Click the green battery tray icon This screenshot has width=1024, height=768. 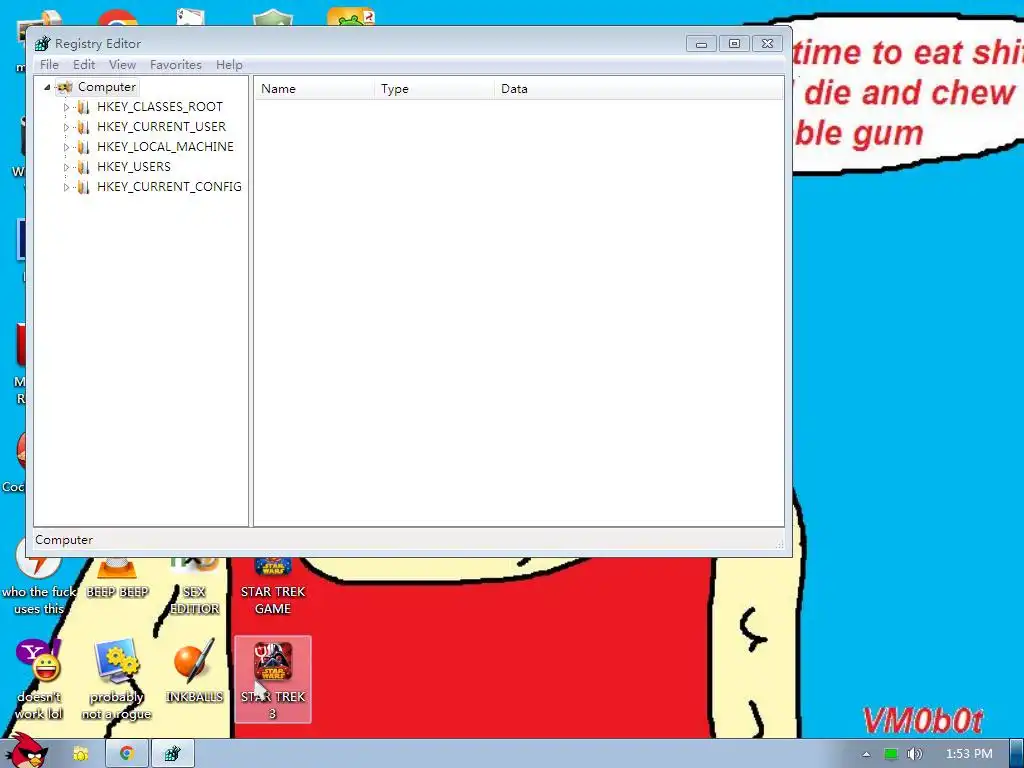(x=891, y=754)
